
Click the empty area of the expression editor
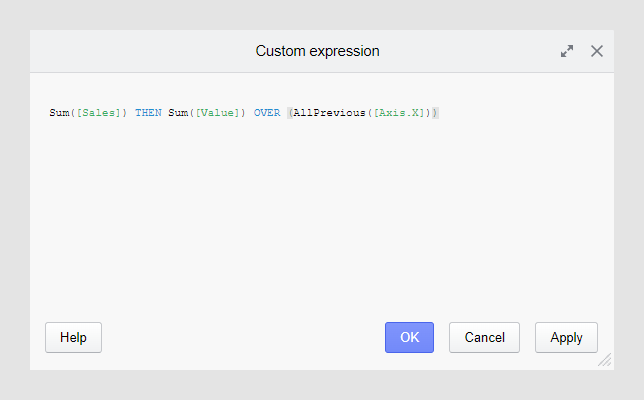point(320,220)
